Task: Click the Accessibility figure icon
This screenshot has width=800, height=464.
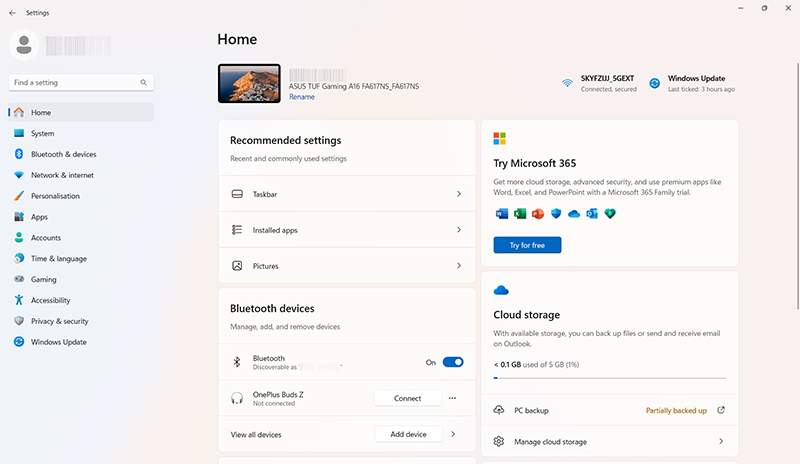Action: coord(19,300)
